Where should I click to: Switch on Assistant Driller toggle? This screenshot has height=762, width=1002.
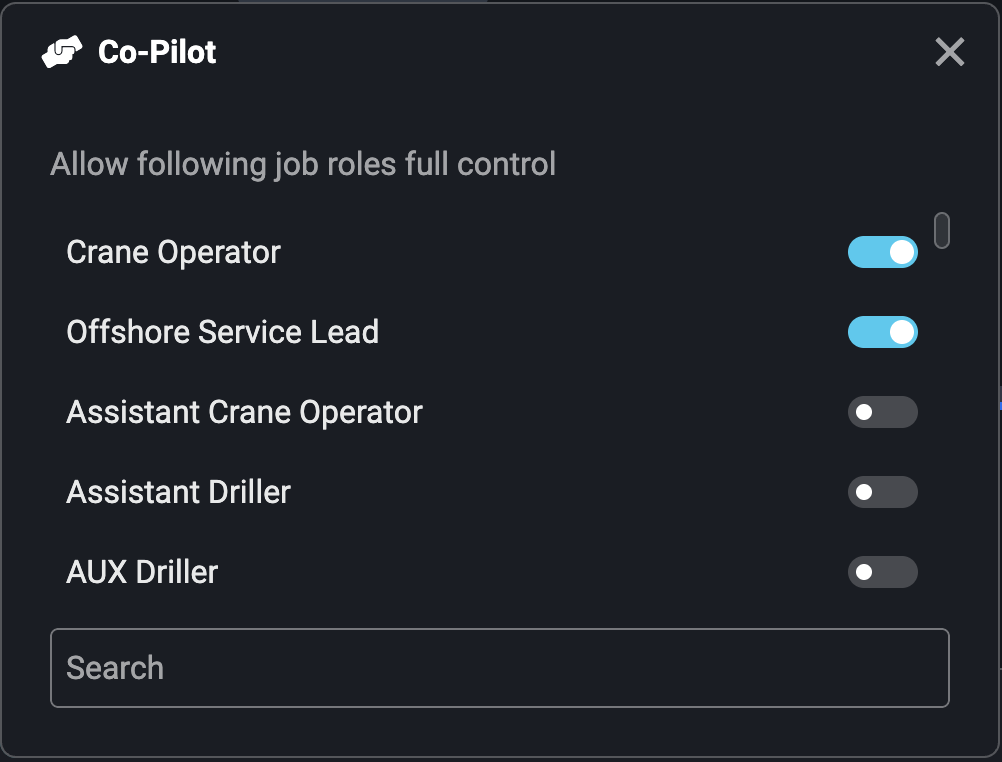[882, 492]
